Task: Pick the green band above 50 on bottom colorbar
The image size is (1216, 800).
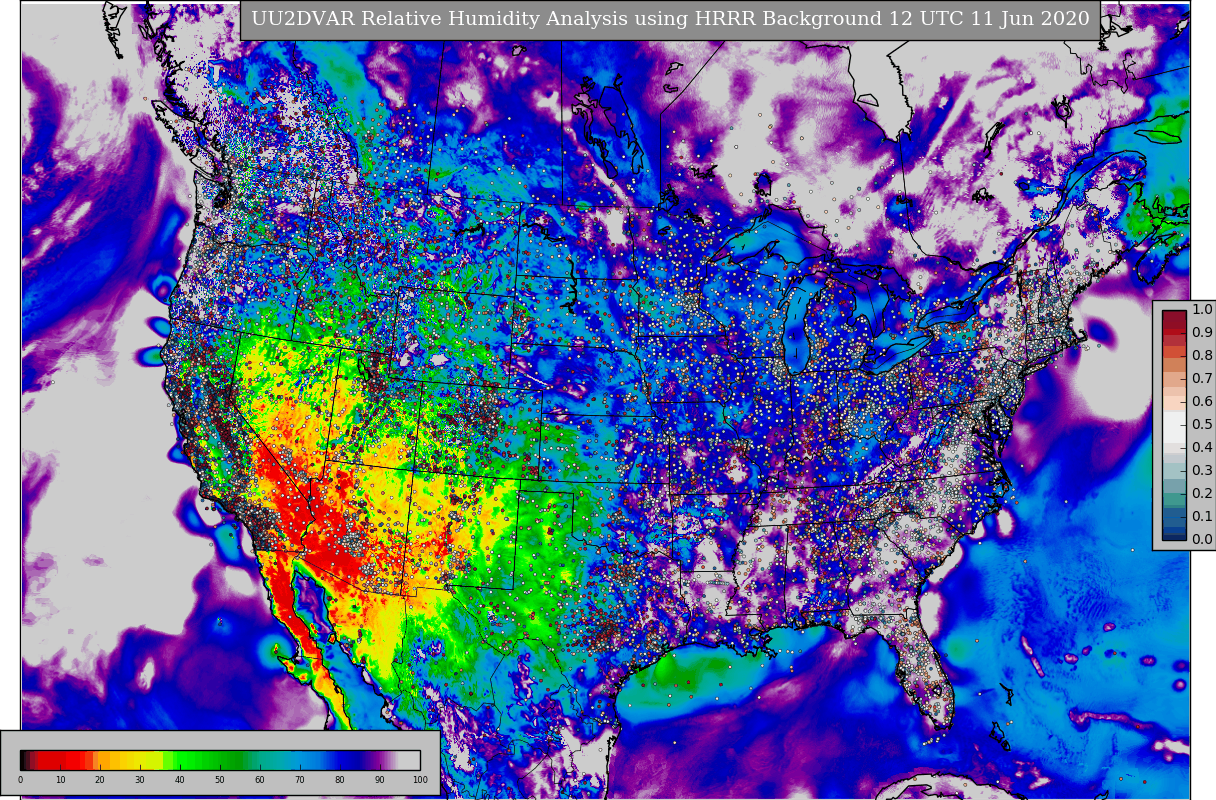Action: [x=220, y=760]
